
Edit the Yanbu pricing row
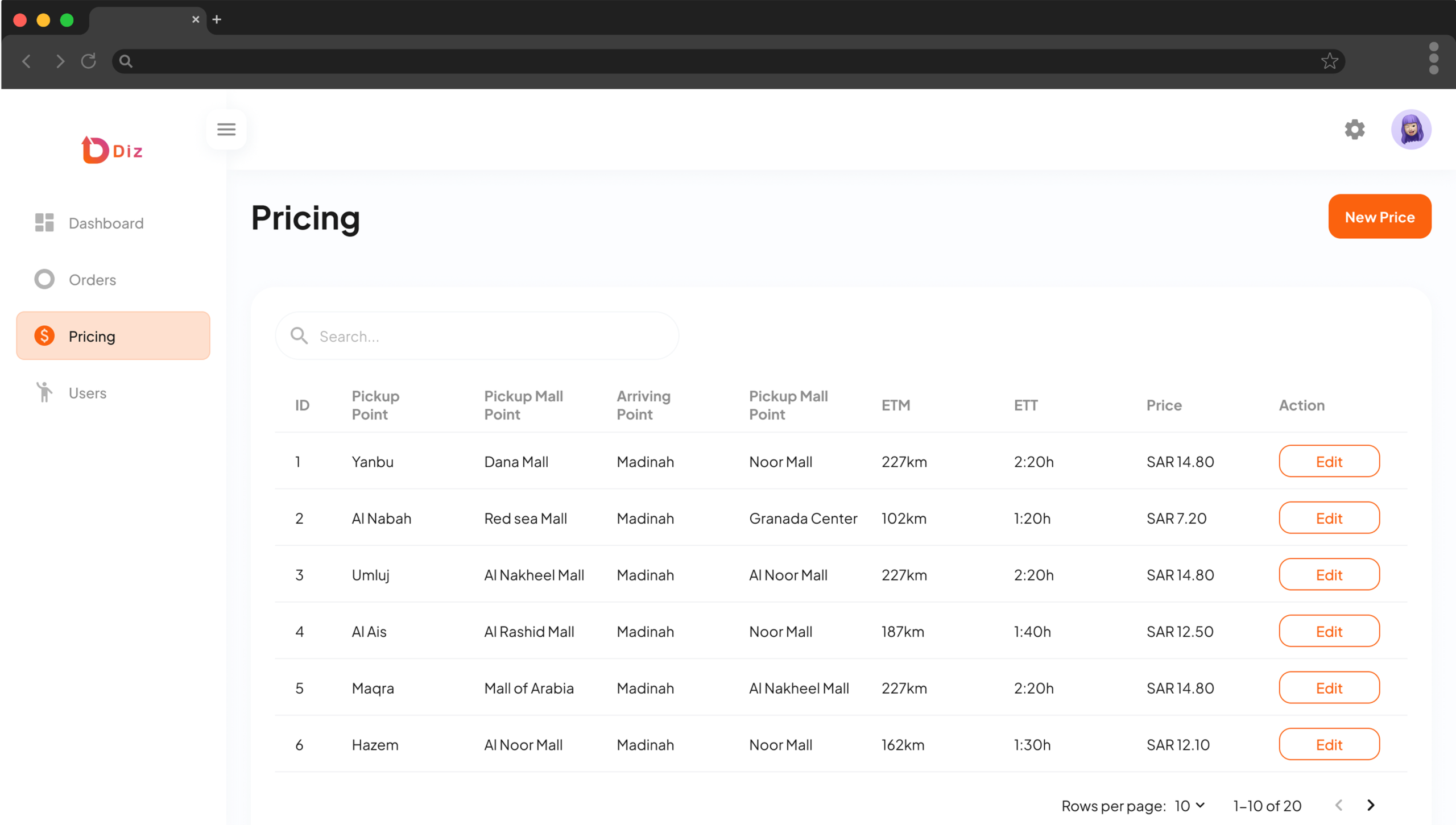click(x=1329, y=461)
